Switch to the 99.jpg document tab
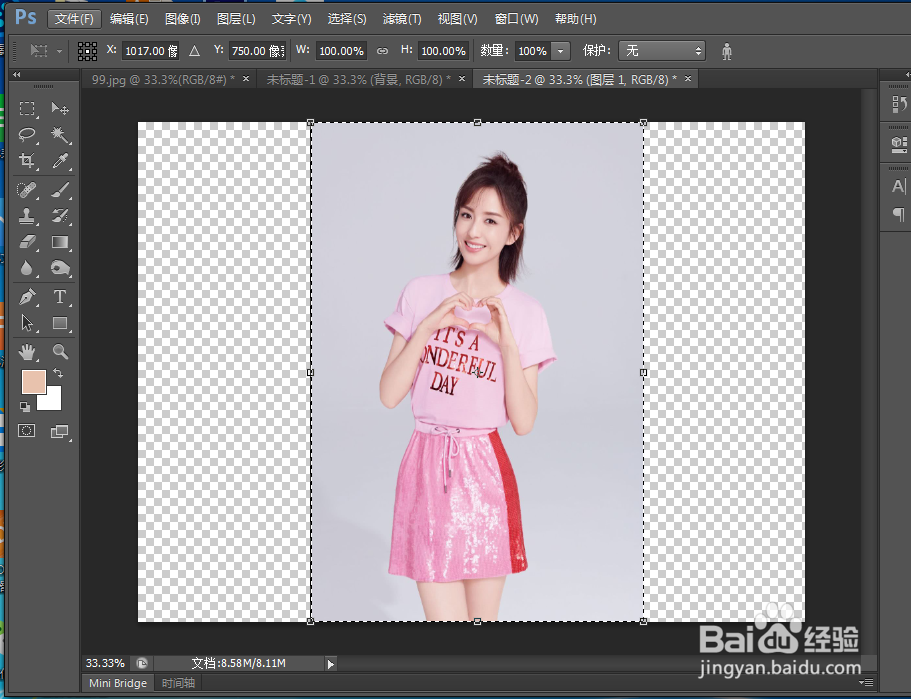Screen dimensions: 911x699 coord(163,80)
